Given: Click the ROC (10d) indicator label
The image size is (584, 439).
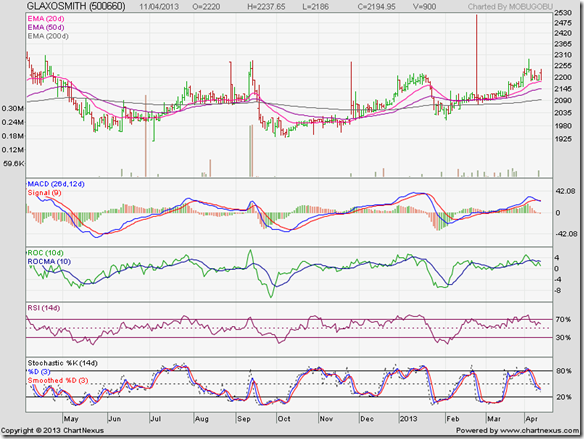Looking at the screenshot, I should (x=45, y=253).
